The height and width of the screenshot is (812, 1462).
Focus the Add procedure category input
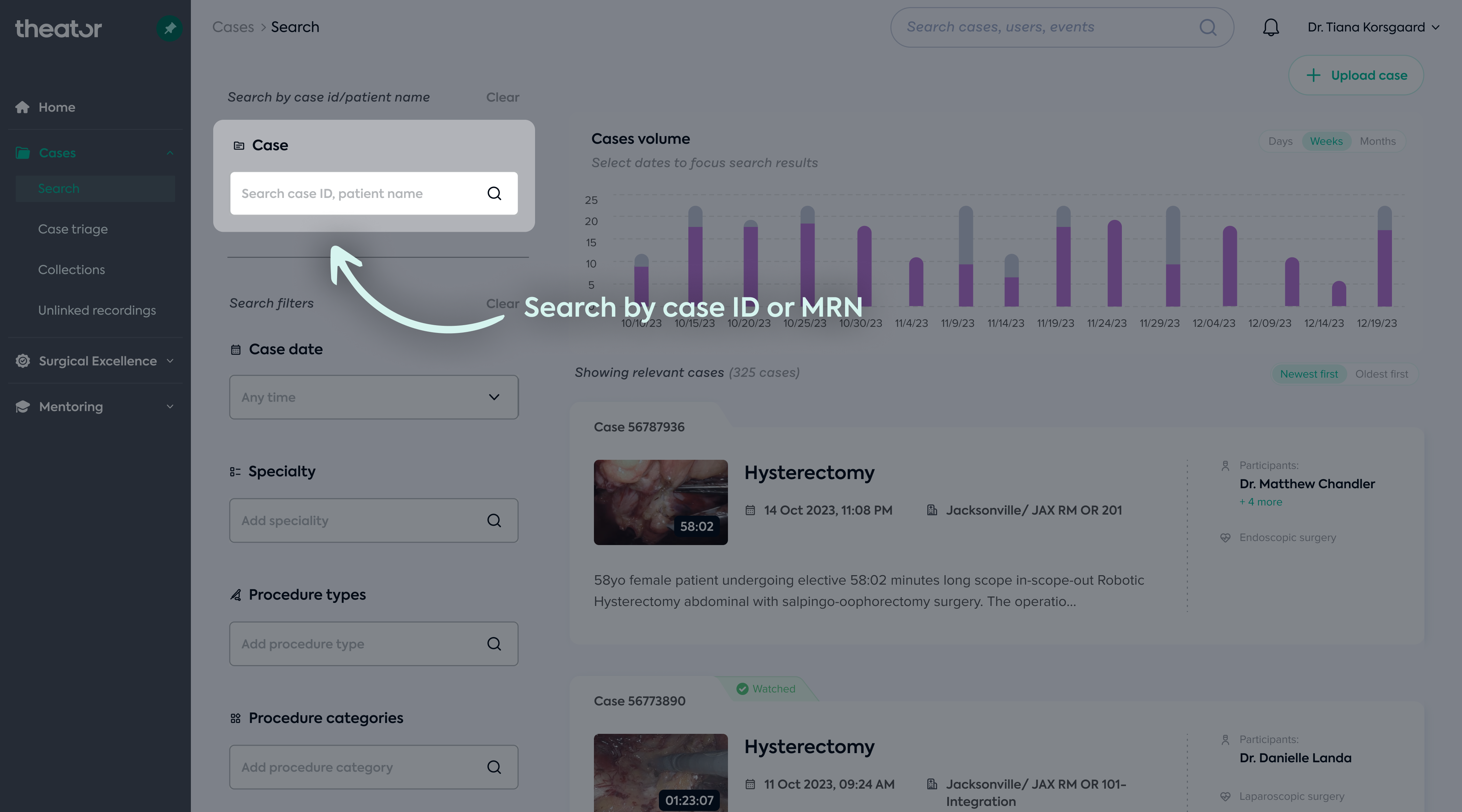[x=373, y=767]
